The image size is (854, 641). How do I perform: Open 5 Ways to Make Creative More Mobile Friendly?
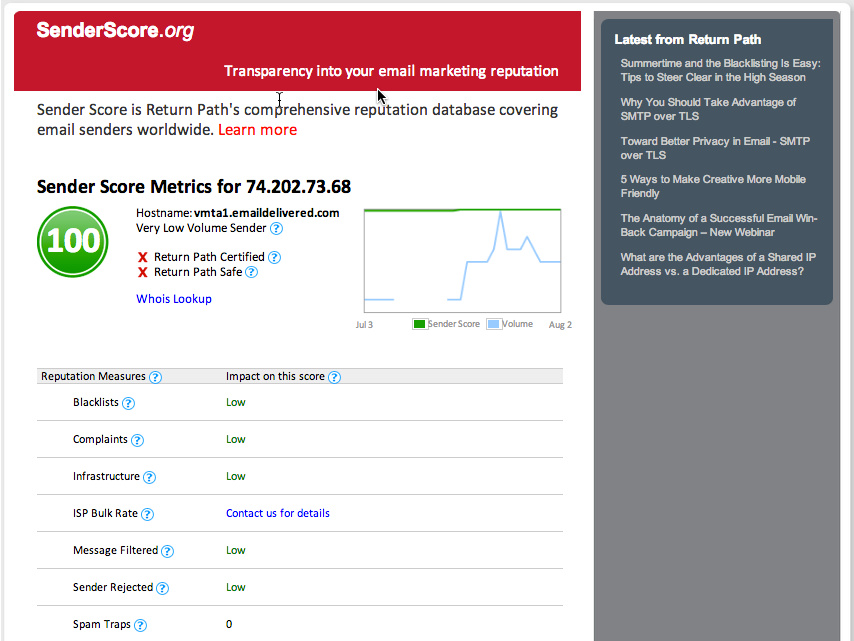712,186
